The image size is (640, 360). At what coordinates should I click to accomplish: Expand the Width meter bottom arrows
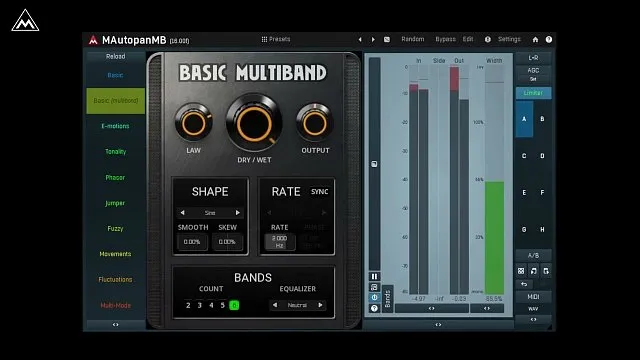487,309
